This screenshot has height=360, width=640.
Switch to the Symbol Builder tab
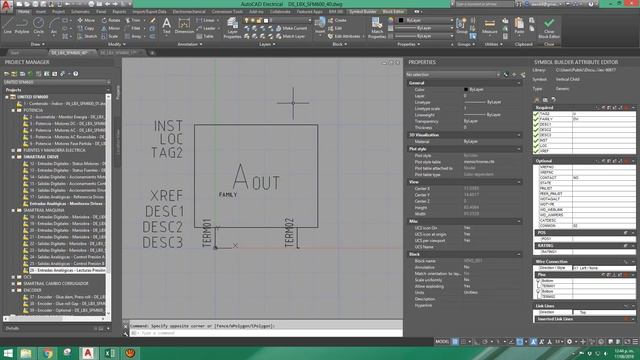pos(362,11)
